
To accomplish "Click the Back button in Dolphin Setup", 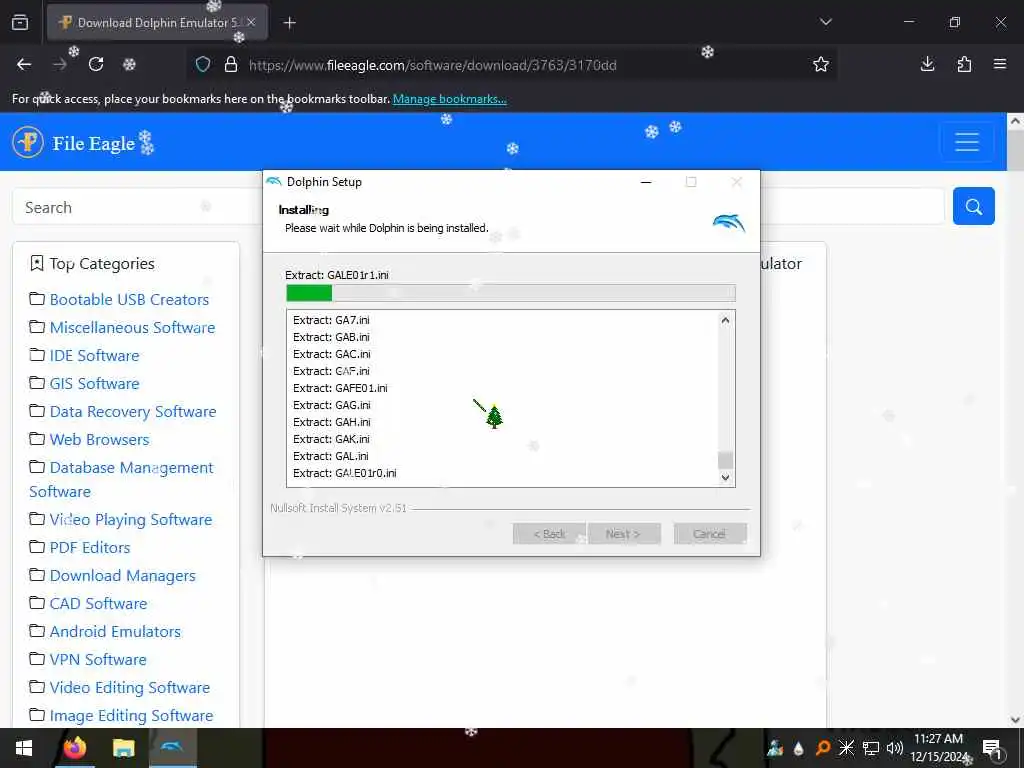I will click(x=549, y=534).
